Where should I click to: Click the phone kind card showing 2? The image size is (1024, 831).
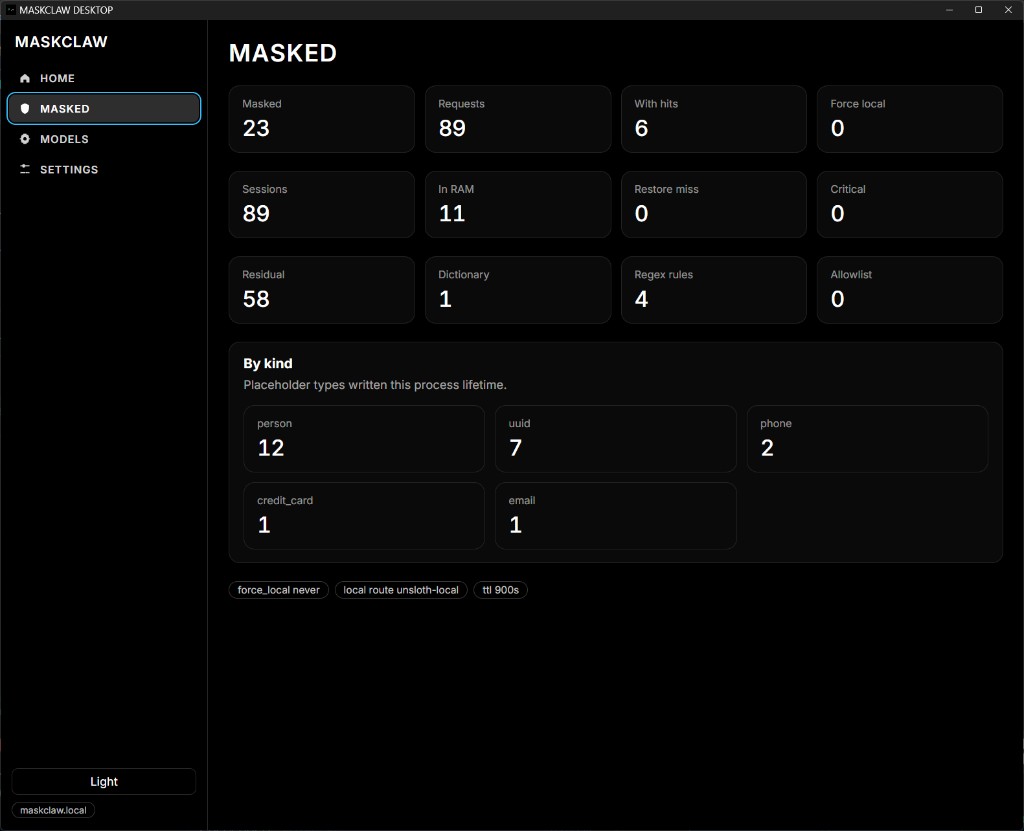[x=867, y=439]
